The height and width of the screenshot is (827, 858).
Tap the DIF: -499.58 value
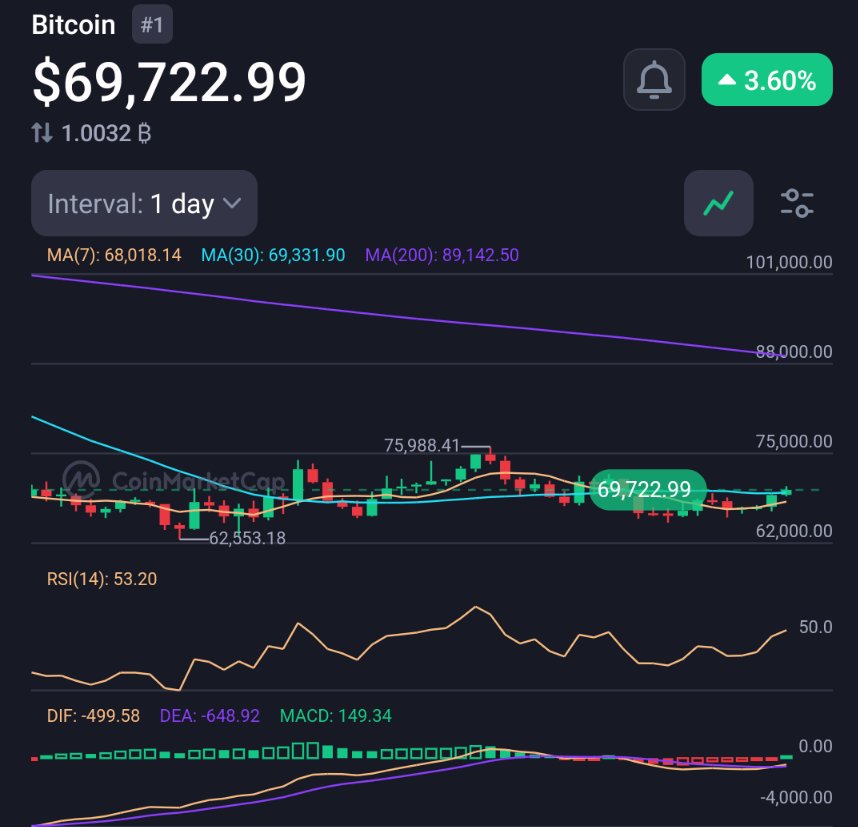[x=93, y=716]
